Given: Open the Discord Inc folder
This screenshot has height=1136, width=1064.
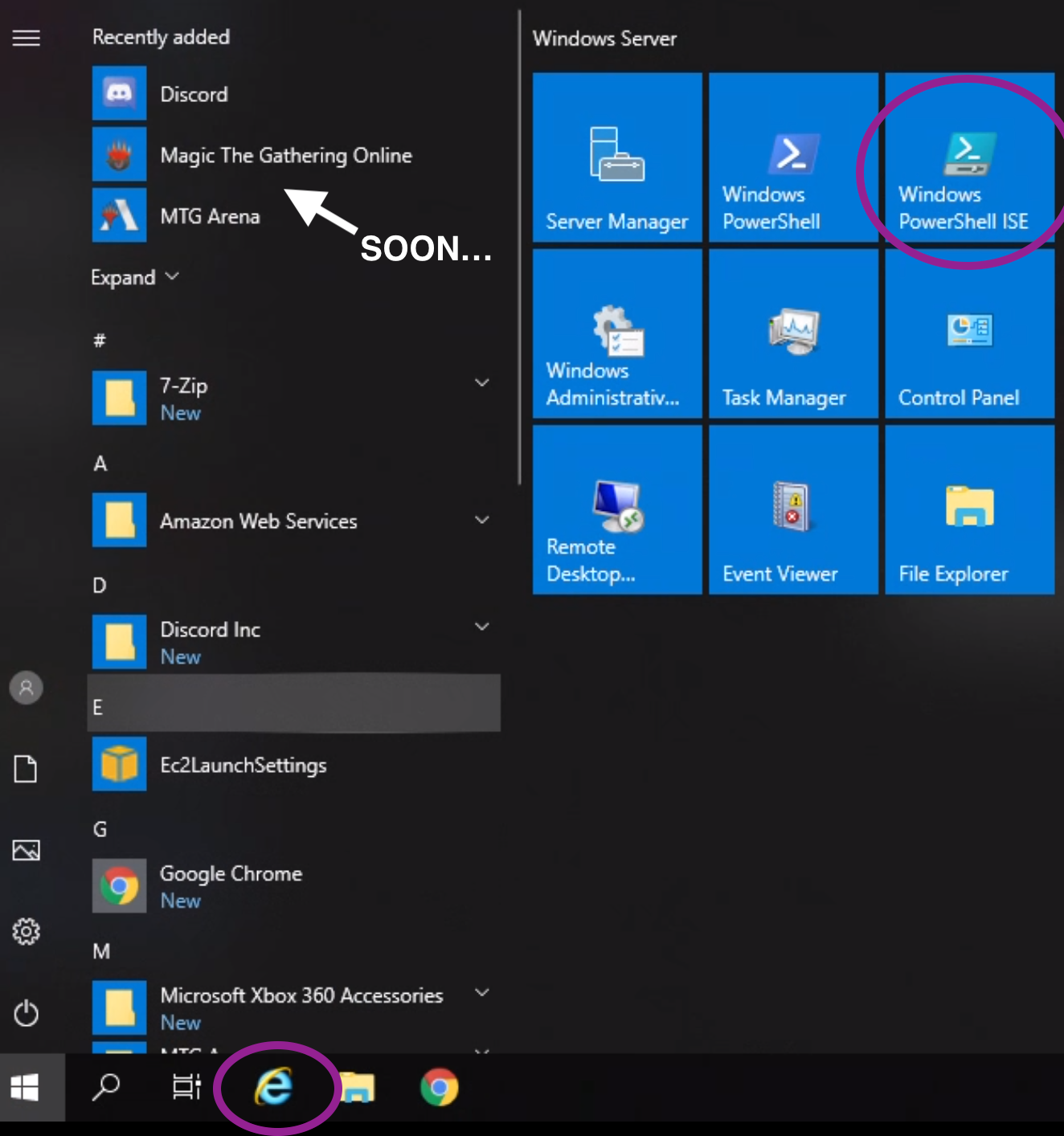Looking at the screenshot, I should pos(294,642).
